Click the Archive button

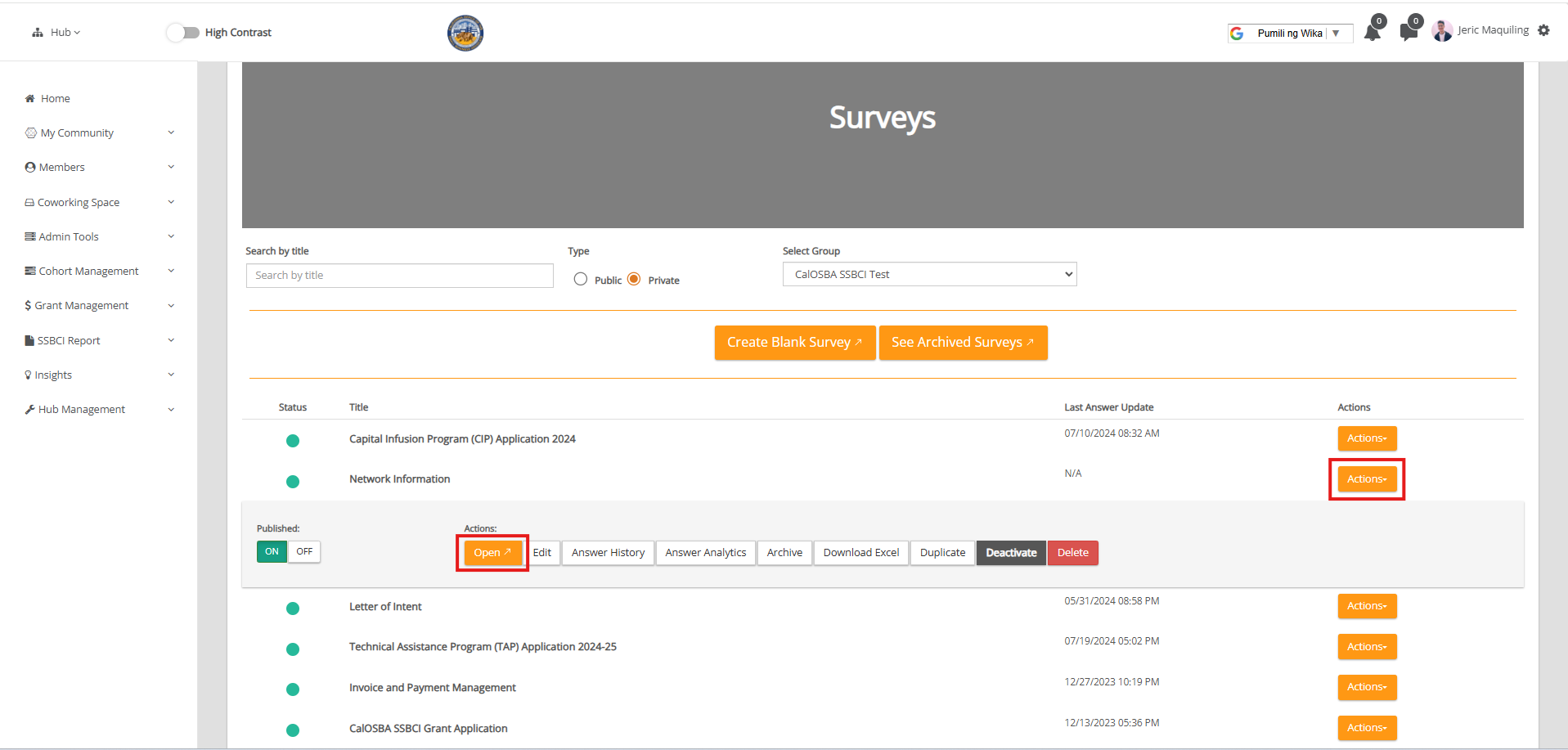click(784, 553)
